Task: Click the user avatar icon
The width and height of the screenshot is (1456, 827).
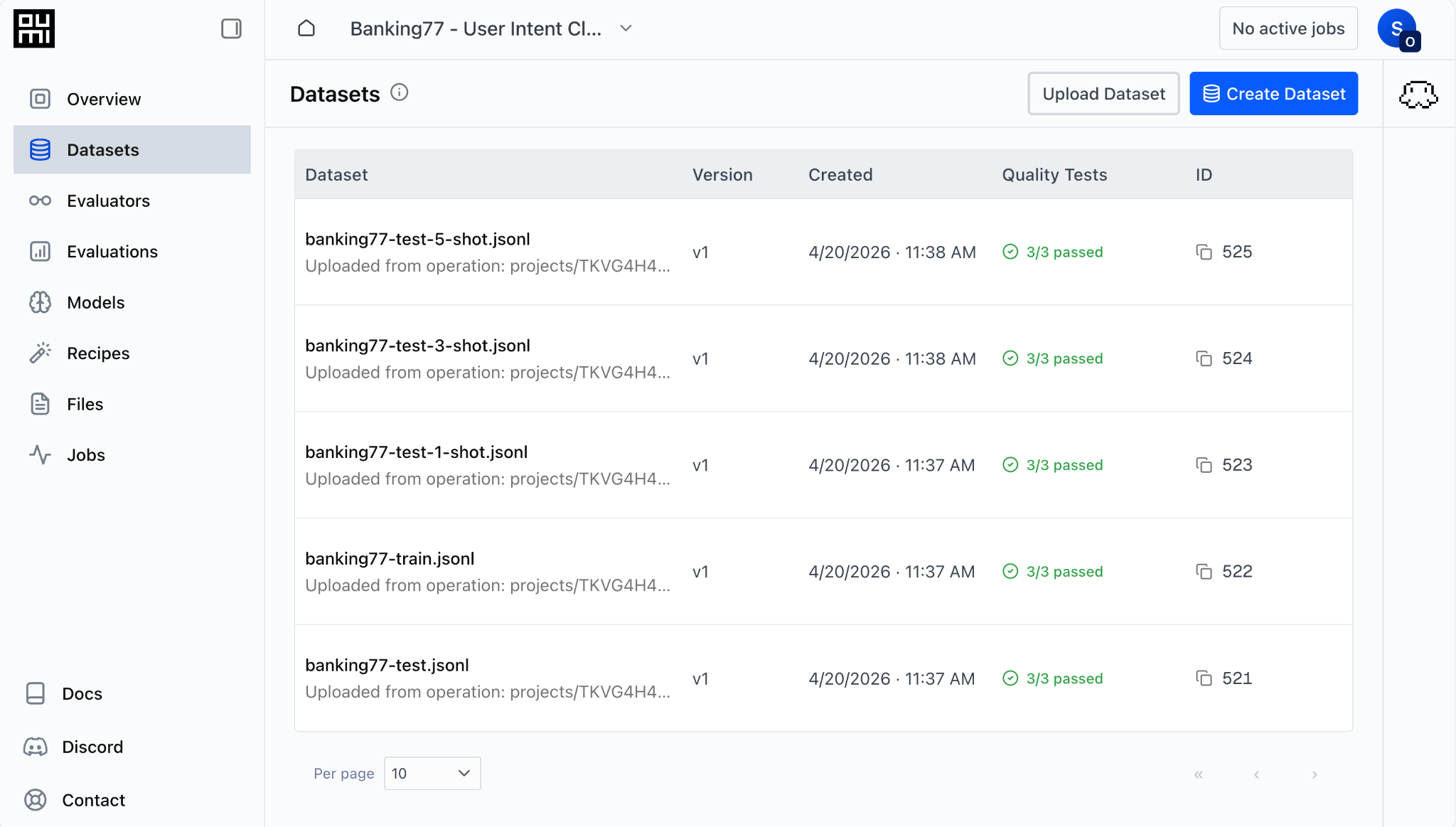Action: pyautogui.click(x=1397, y=28)
